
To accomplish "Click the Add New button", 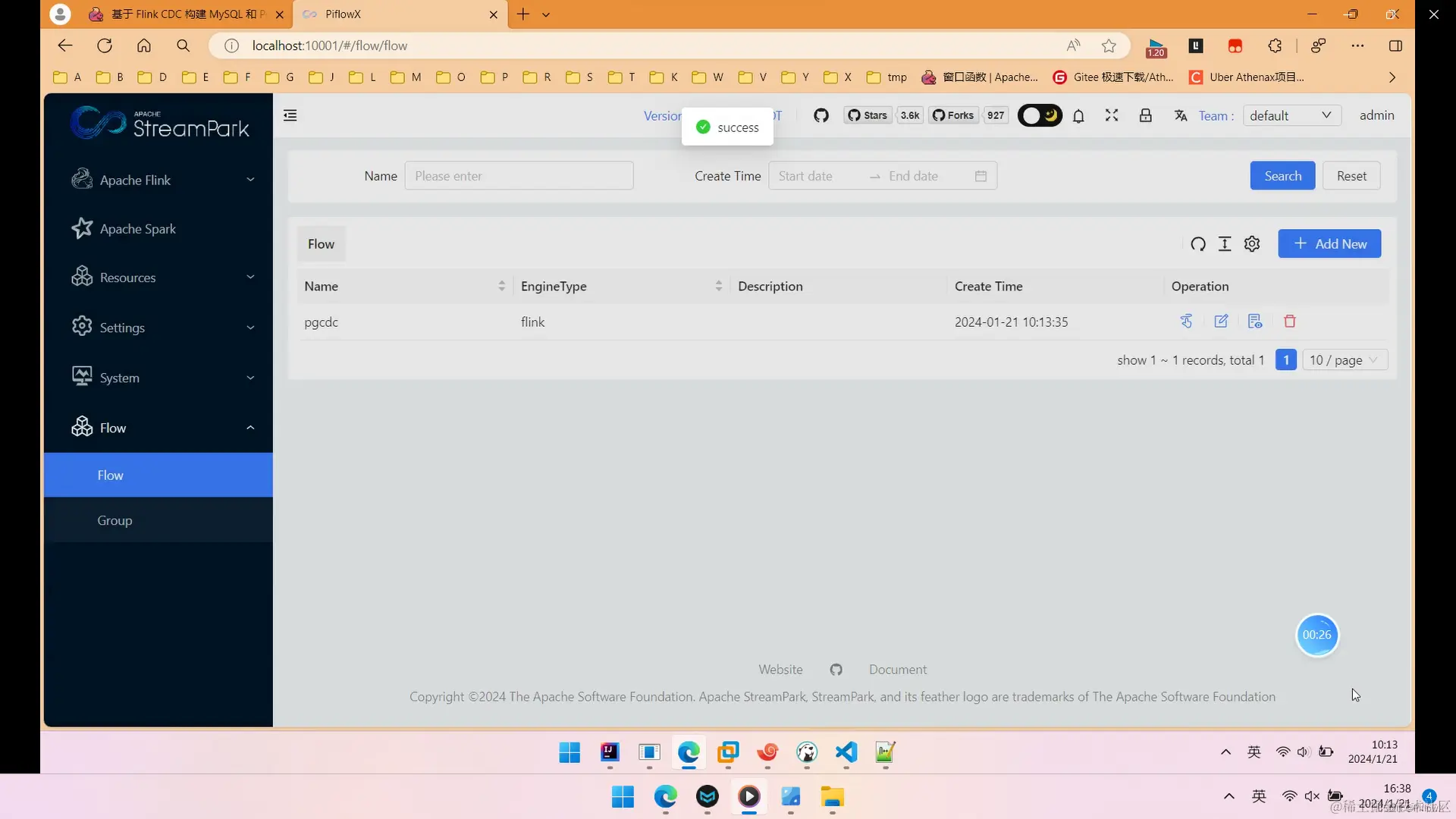I will pos(1329,244).
